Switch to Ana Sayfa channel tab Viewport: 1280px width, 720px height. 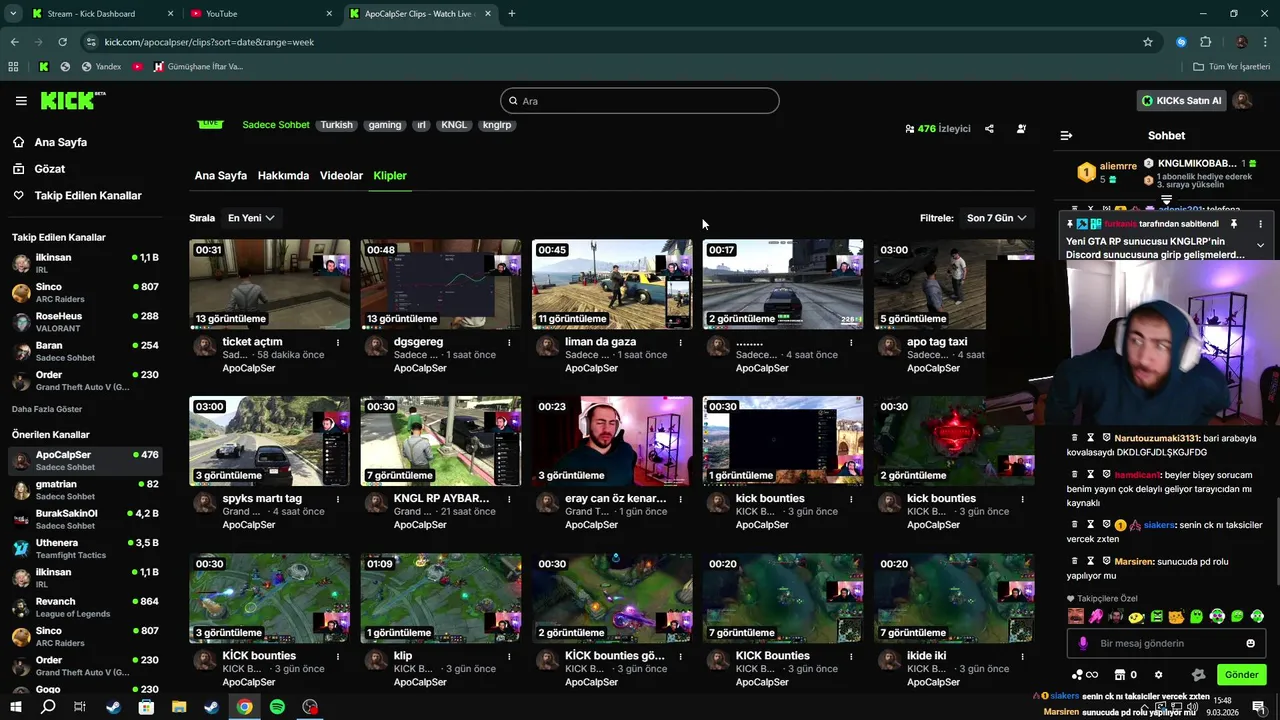pyautogui.click(x=221, y=175)
